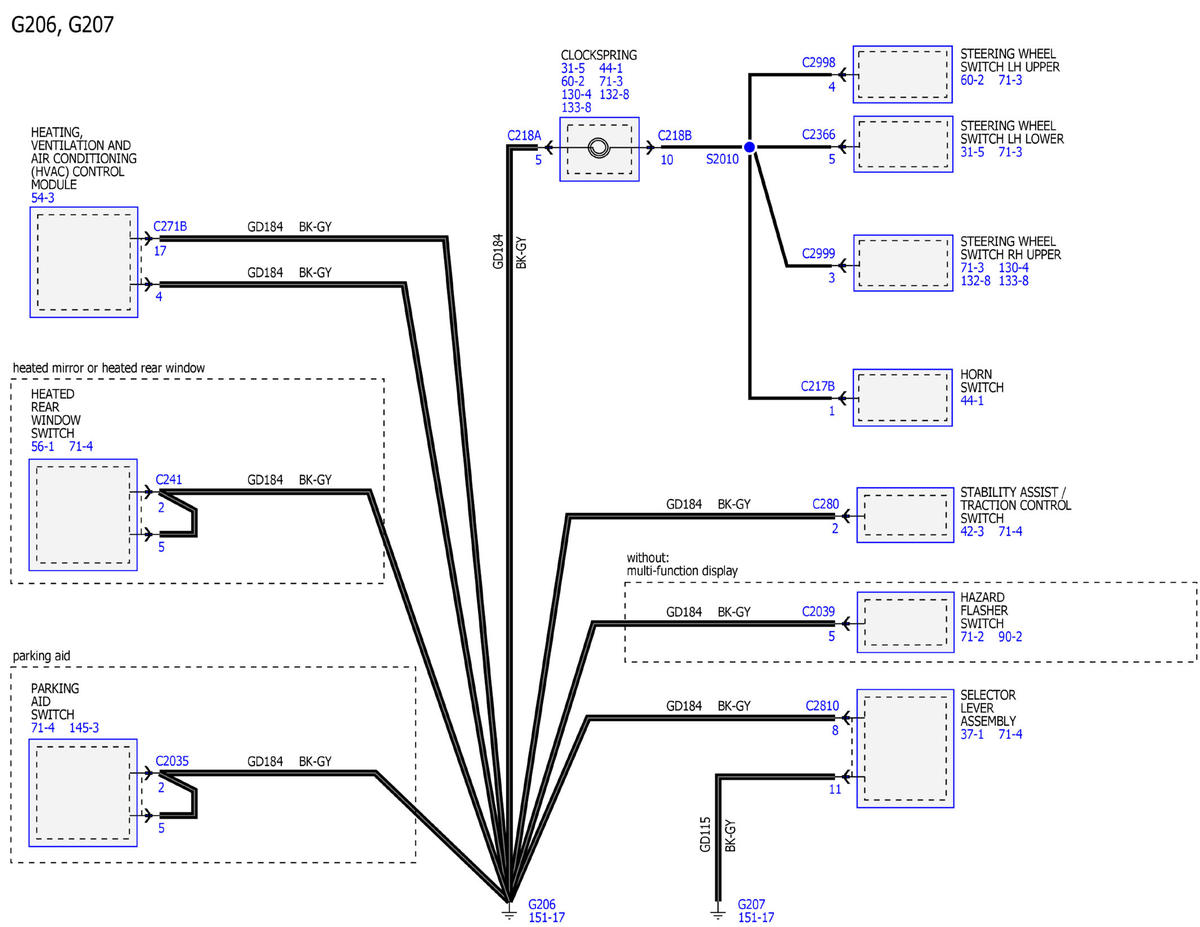Viewport: 1200px width, 927px height.
Task: Open connector C218B reference
Action: tap(675, 135)
